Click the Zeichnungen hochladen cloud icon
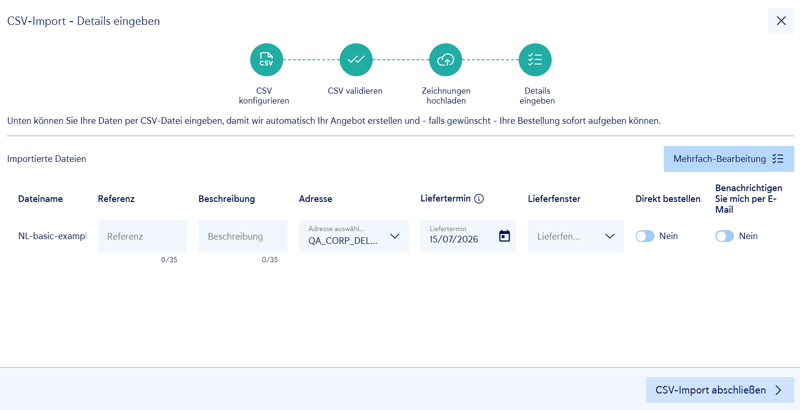 pyautogui.click(x=446, y=60)
